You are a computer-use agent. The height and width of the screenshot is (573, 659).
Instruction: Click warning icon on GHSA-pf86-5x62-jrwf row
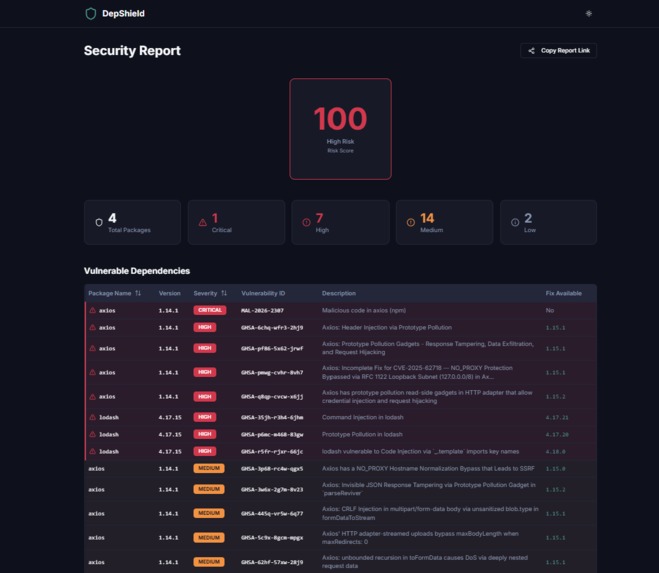[92, 348]
